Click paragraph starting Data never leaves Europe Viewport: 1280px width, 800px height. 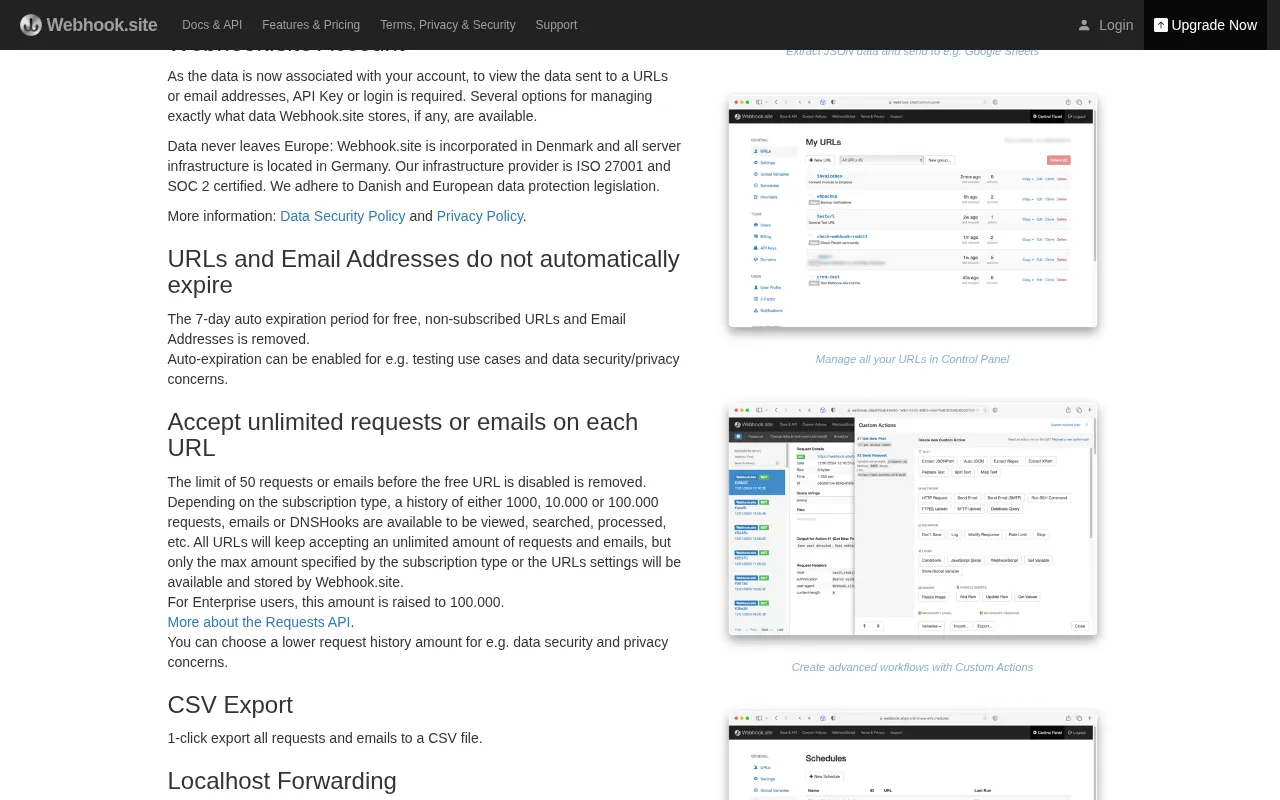(424, 166)
